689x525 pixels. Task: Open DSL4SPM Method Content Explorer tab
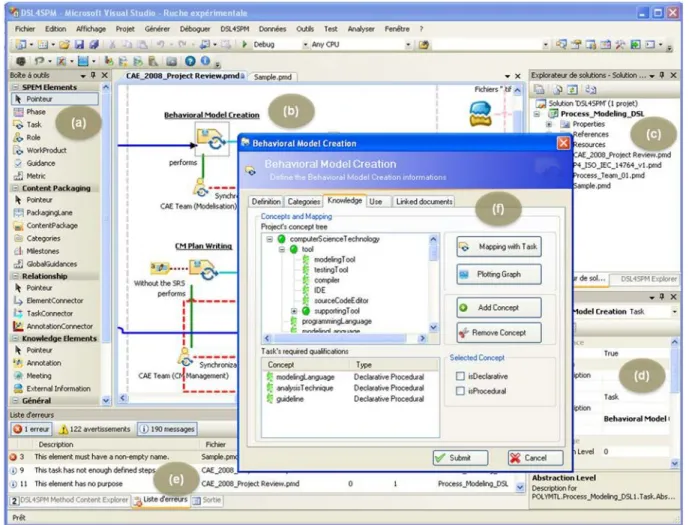[69, 500]
